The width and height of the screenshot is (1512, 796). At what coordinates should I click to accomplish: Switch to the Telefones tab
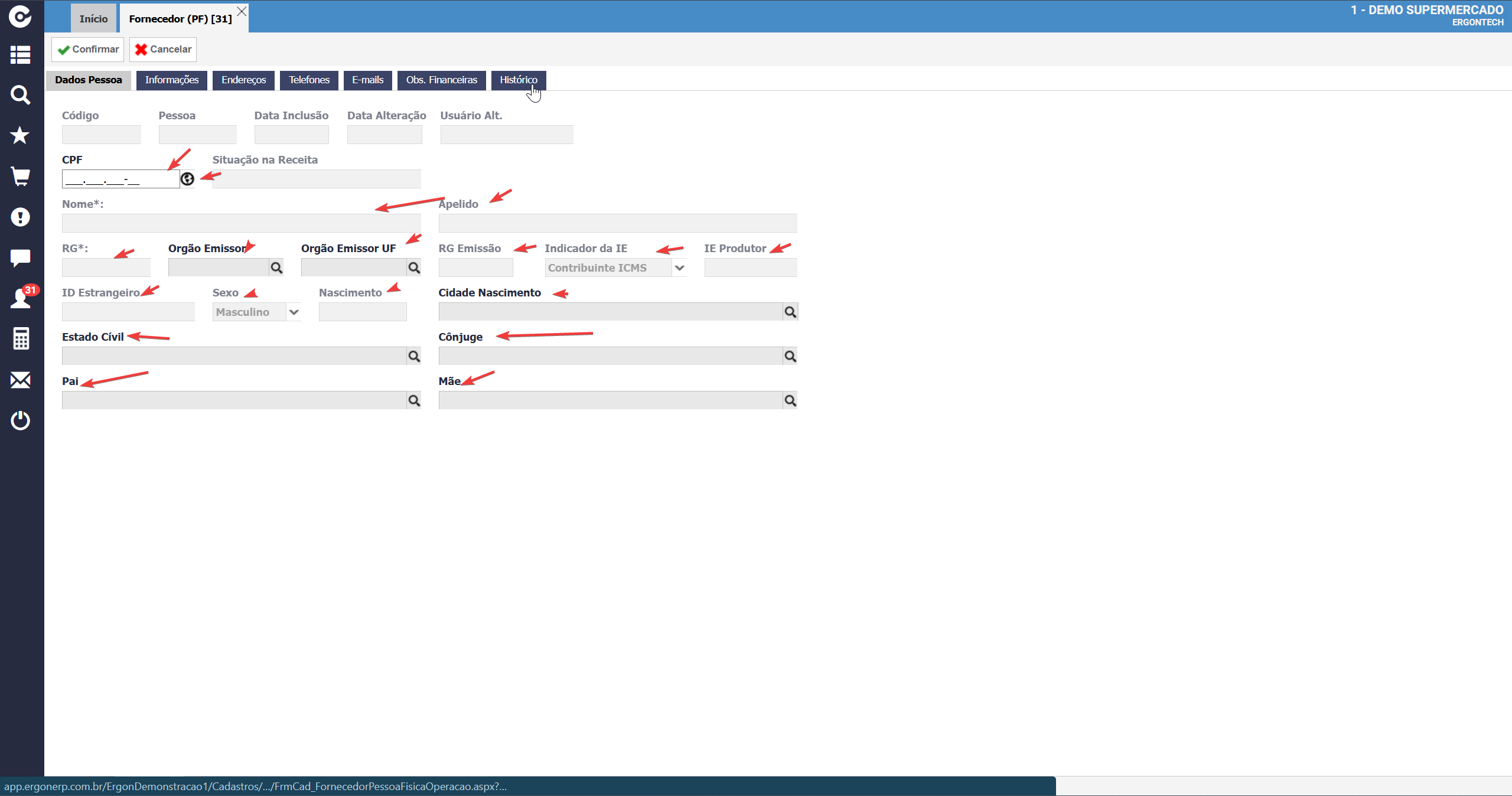[309, 80]
